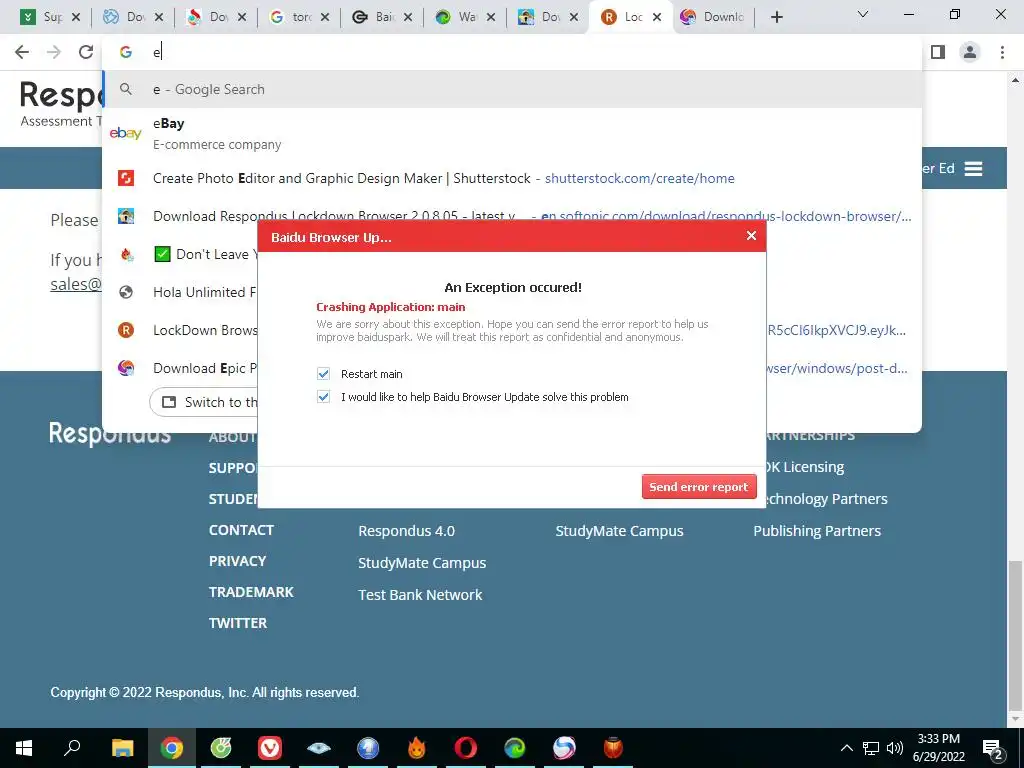Expand the tab search chevron
Viewport: 1024px width, 768px height.
point(863,14)
